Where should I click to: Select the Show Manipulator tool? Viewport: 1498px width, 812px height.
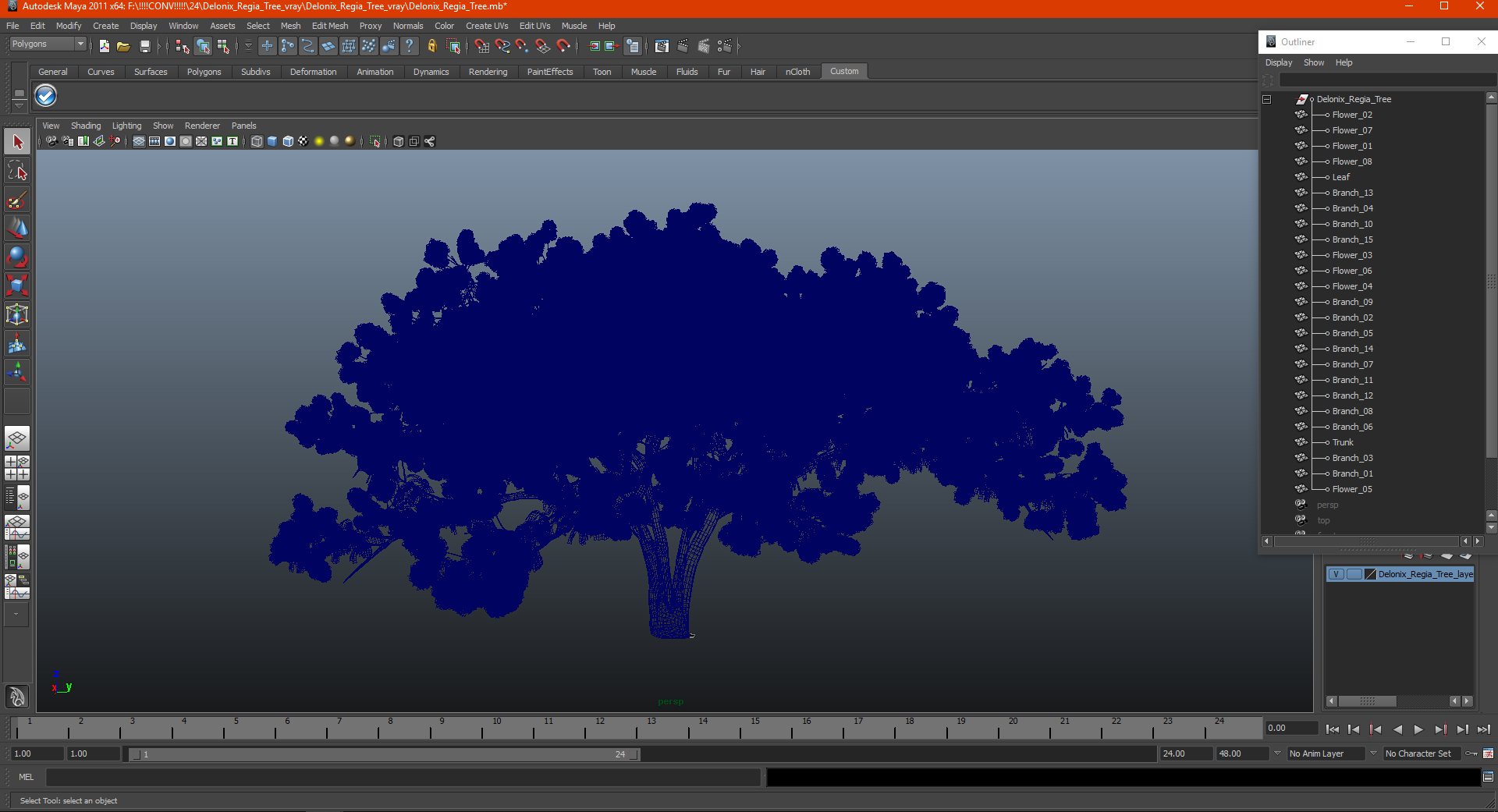[x=17, y=373]
